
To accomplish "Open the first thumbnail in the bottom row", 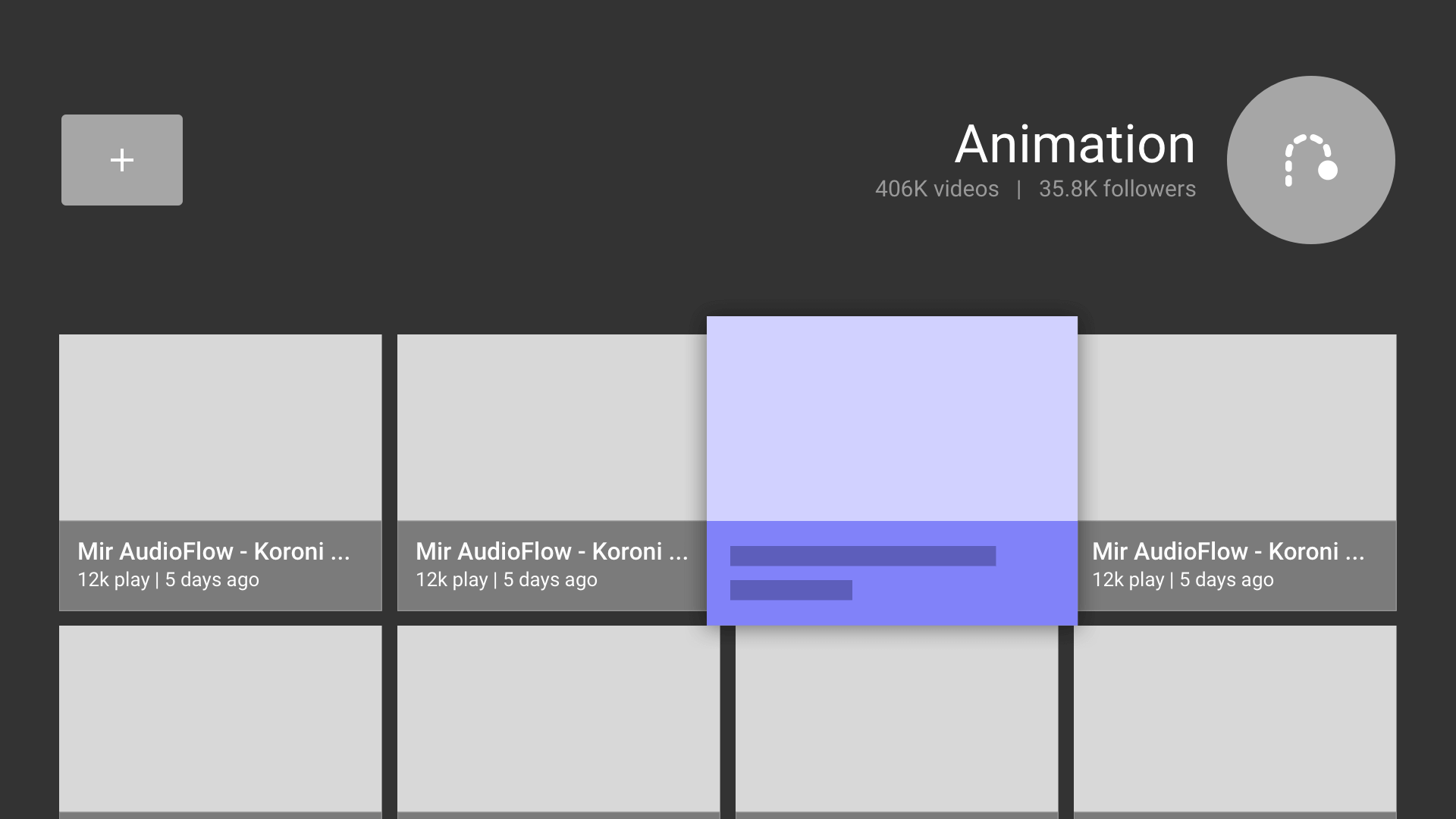I will click(x=221, y=719).
